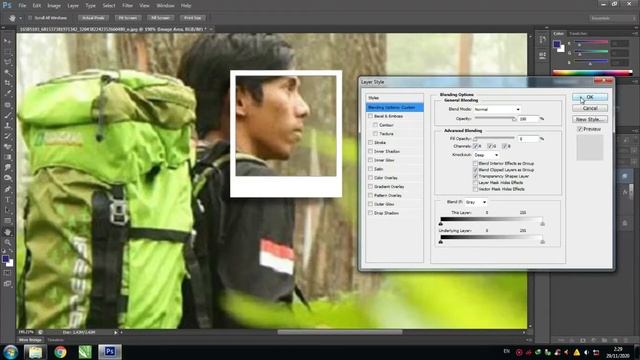Select the Blur tool

point(8,168)
